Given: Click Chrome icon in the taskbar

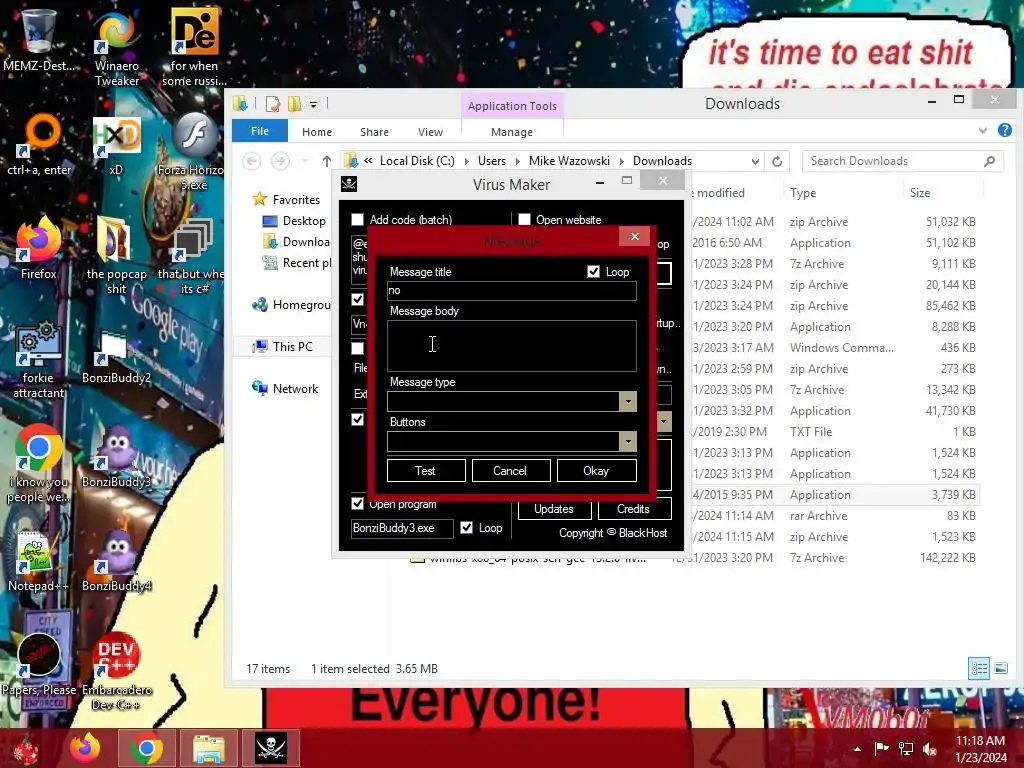Looking at the screenshot, I should 146,748.
